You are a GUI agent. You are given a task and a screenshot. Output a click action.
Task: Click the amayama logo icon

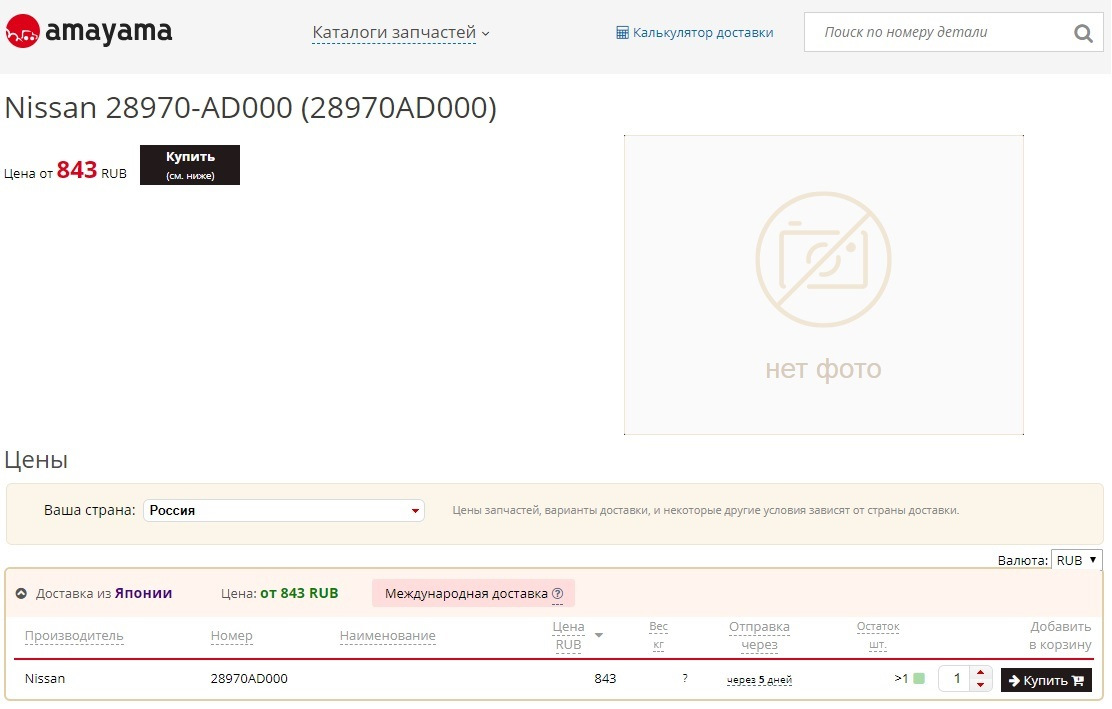22,31
